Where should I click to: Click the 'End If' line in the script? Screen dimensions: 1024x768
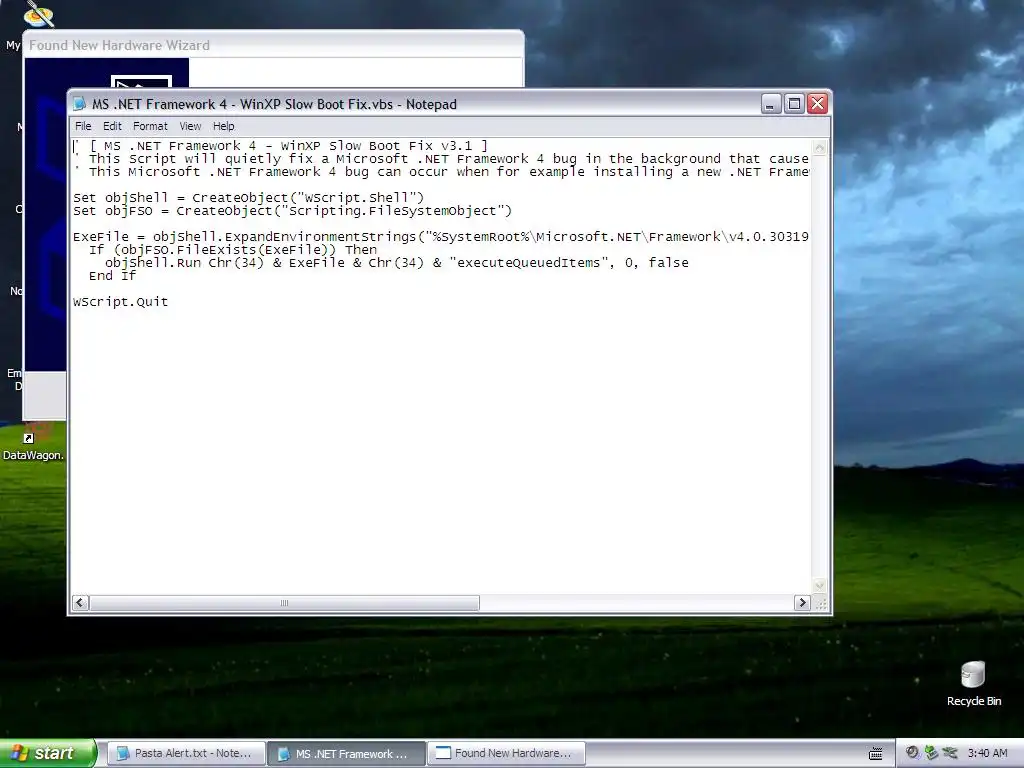tap(112, 276)
